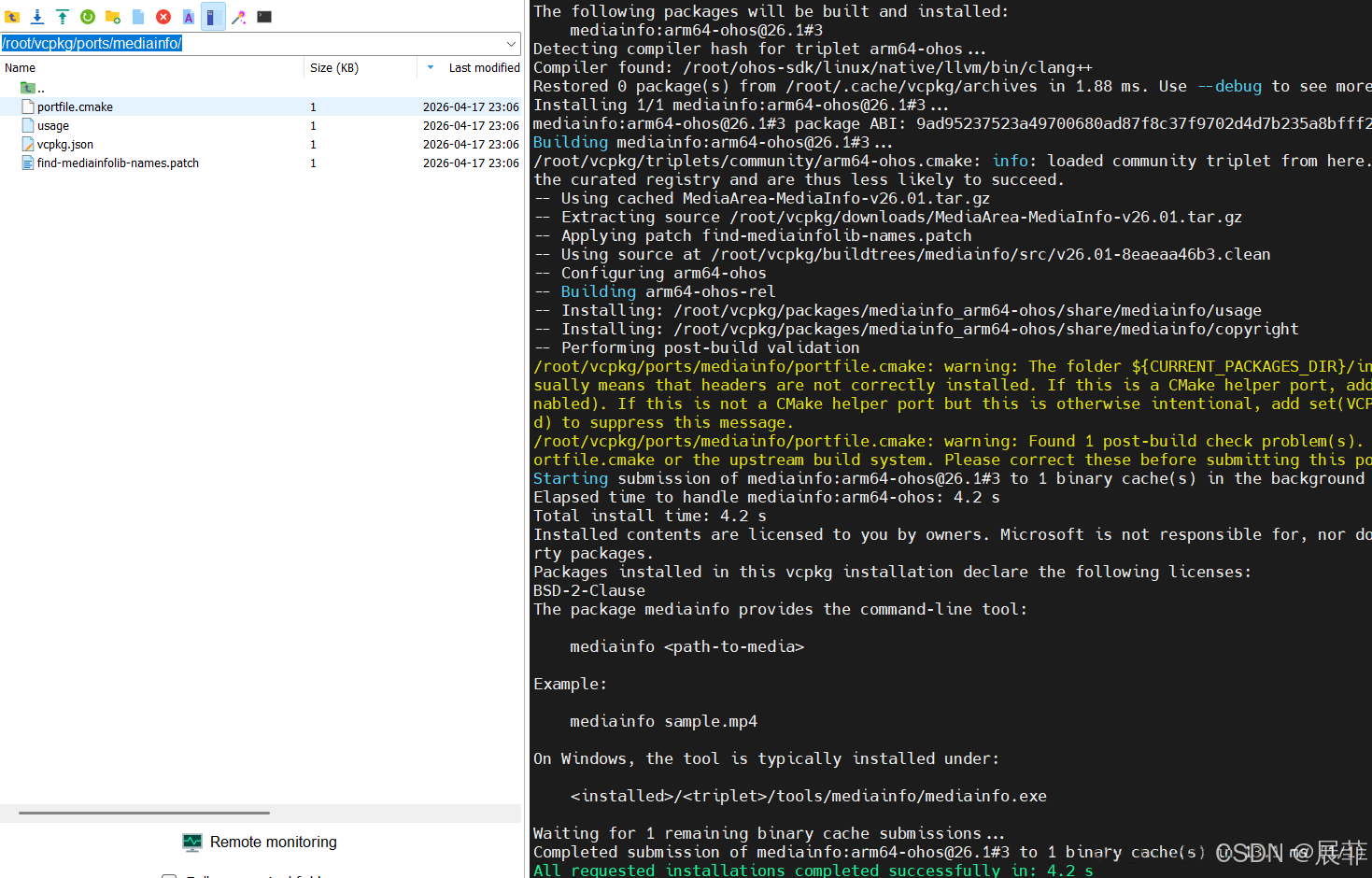Screen dimensions: 1372x878
Task: Click the modified date of find-mediainfolib-names.patch
Action: tap(471, 163)
